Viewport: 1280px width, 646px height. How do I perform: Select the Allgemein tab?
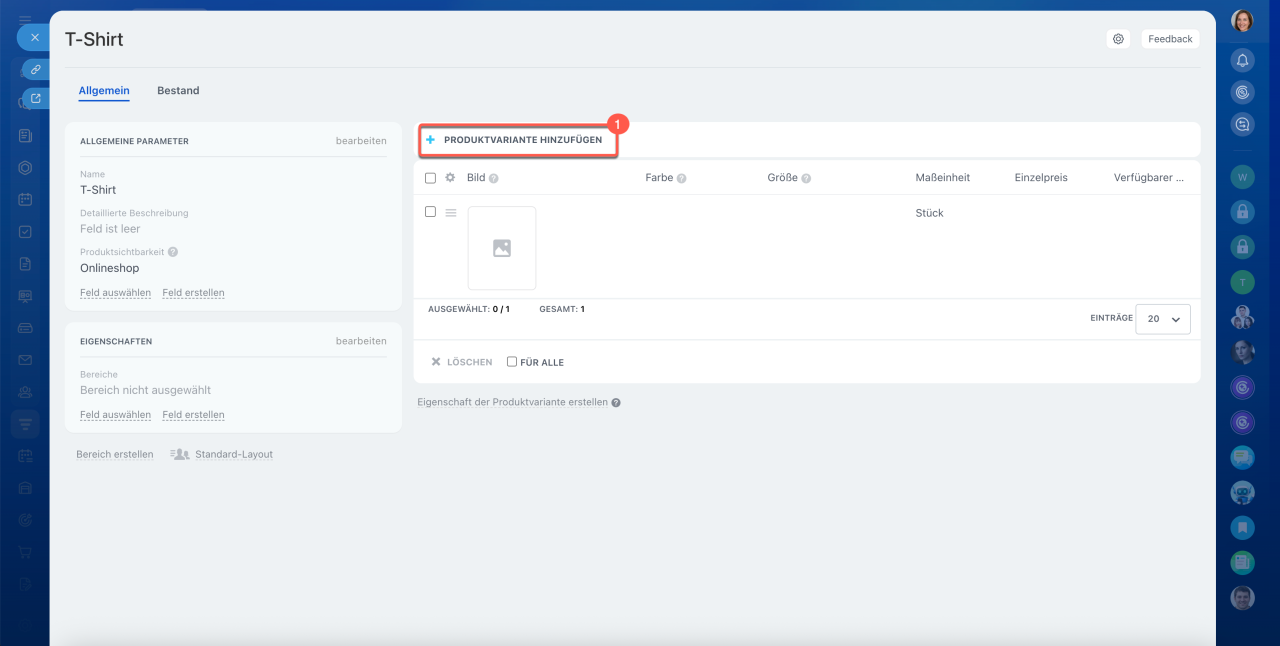104,90
